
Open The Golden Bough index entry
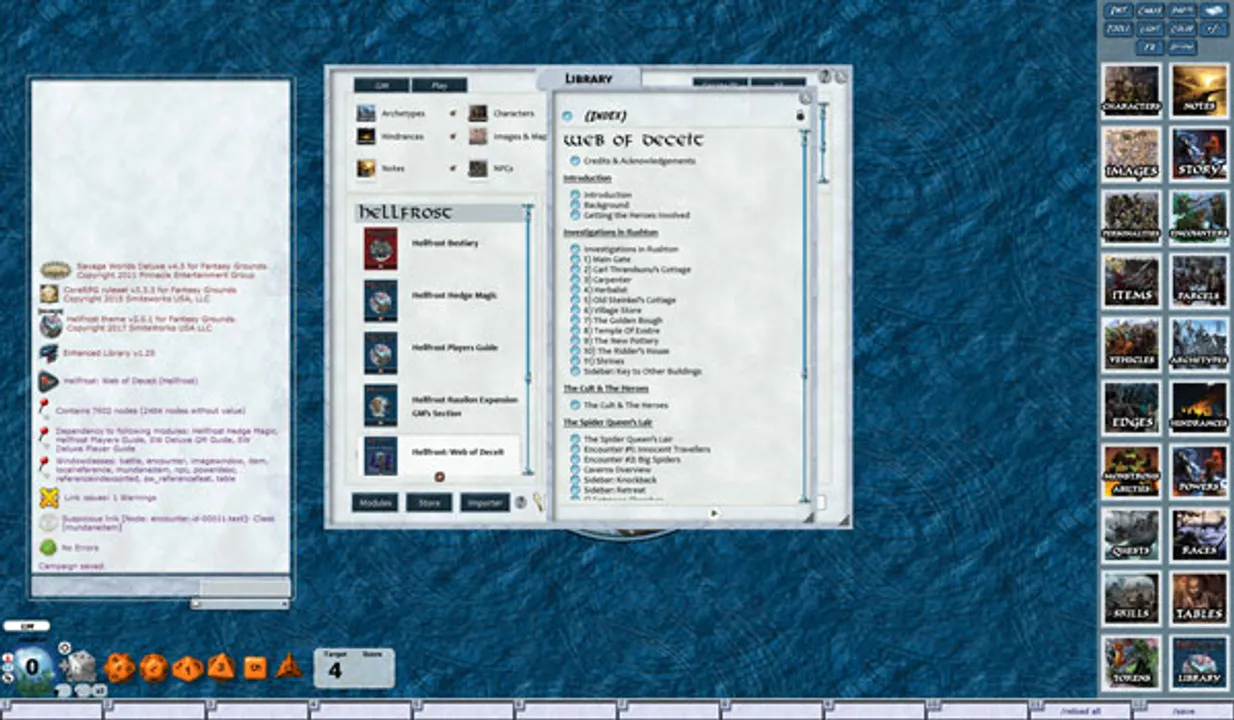click(624, 321)
